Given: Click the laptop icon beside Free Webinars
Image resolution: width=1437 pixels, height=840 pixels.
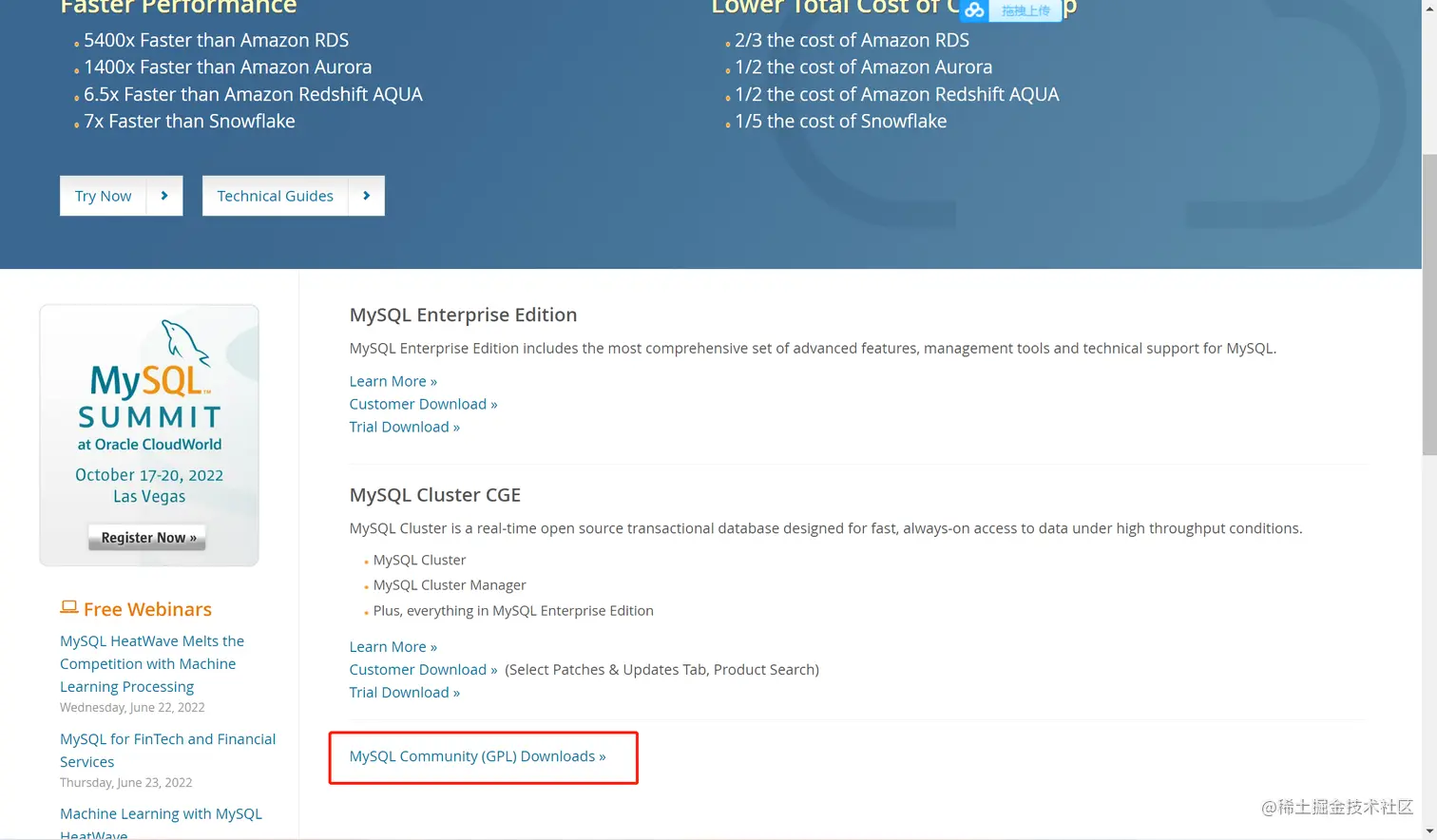Looking at the screenshot, I should (68, 607).
